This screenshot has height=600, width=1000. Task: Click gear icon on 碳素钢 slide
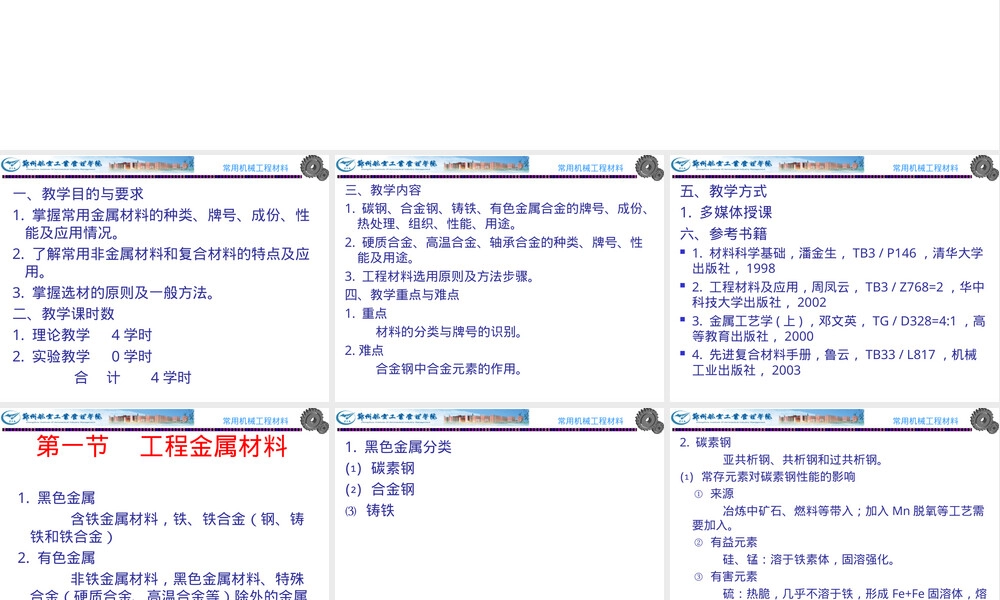[984, 420]
